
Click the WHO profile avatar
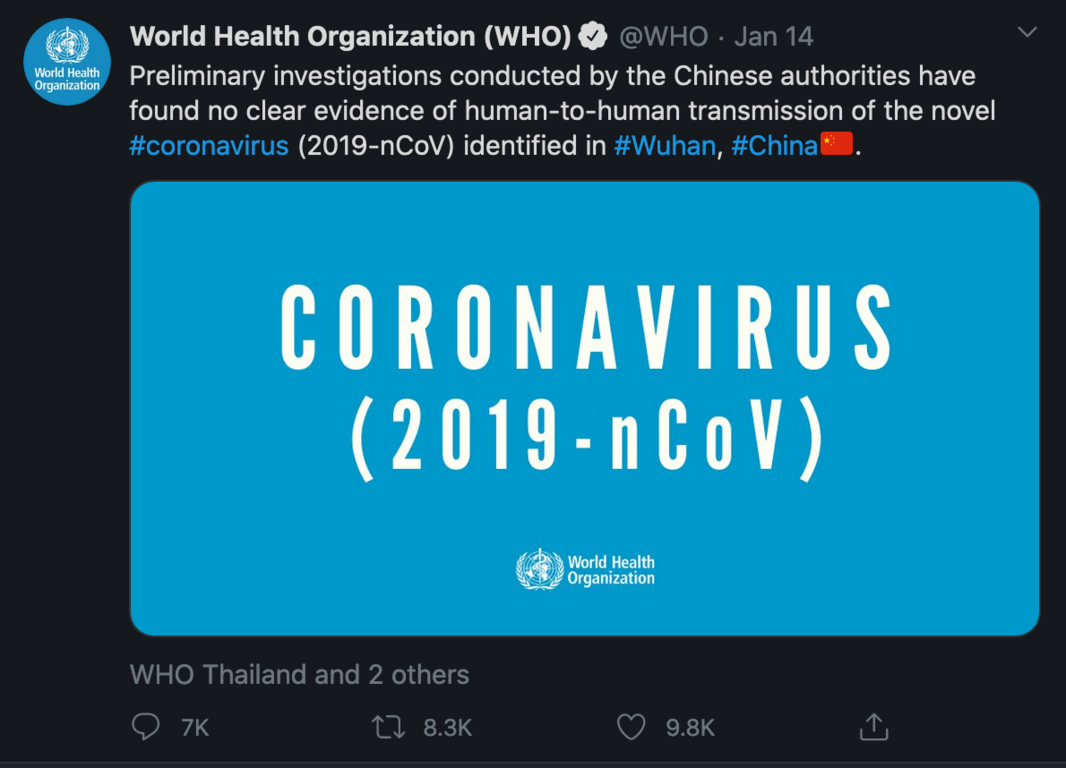[x=67, y=62]
